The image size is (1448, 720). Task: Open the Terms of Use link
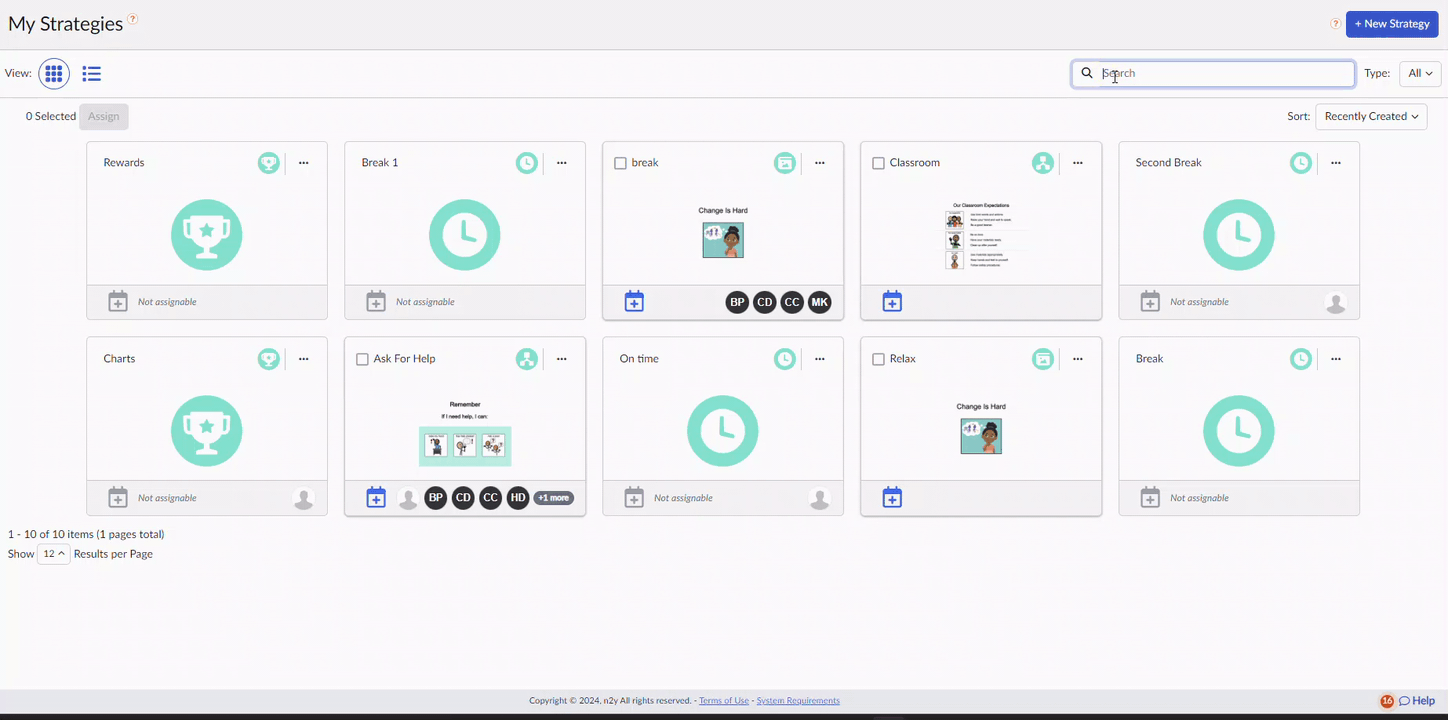click(x=724, y=701)
